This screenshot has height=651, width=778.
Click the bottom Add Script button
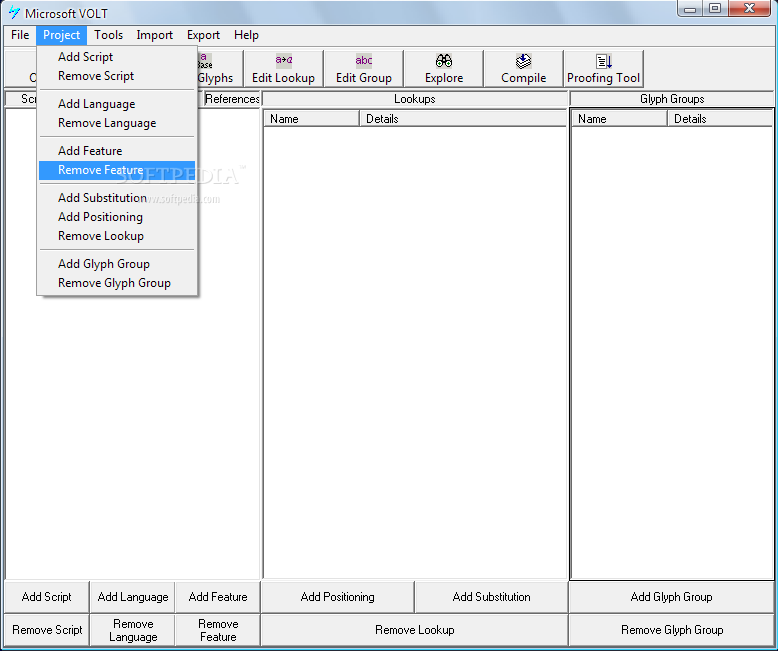point(47,597)
